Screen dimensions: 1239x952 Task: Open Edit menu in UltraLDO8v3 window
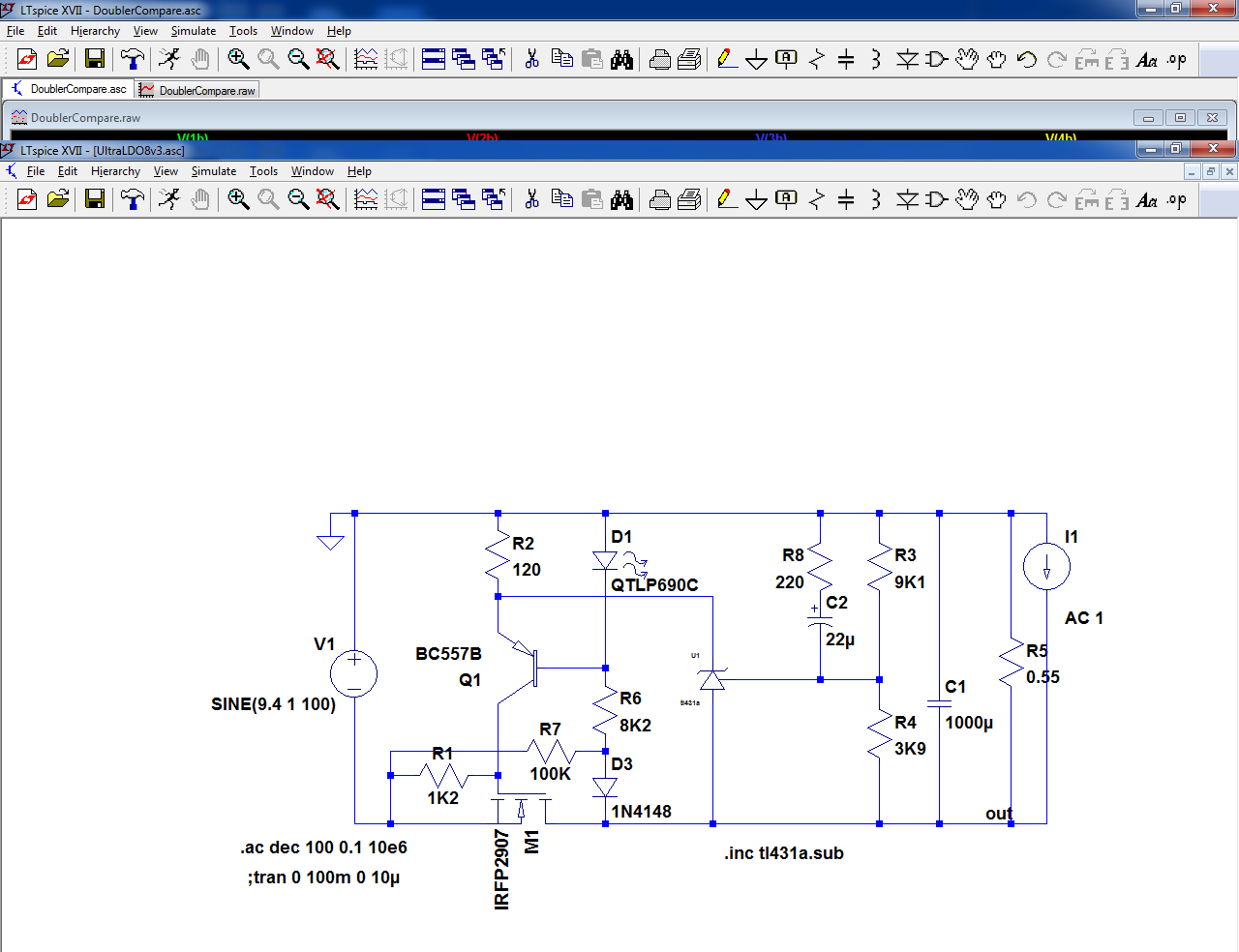68,171
